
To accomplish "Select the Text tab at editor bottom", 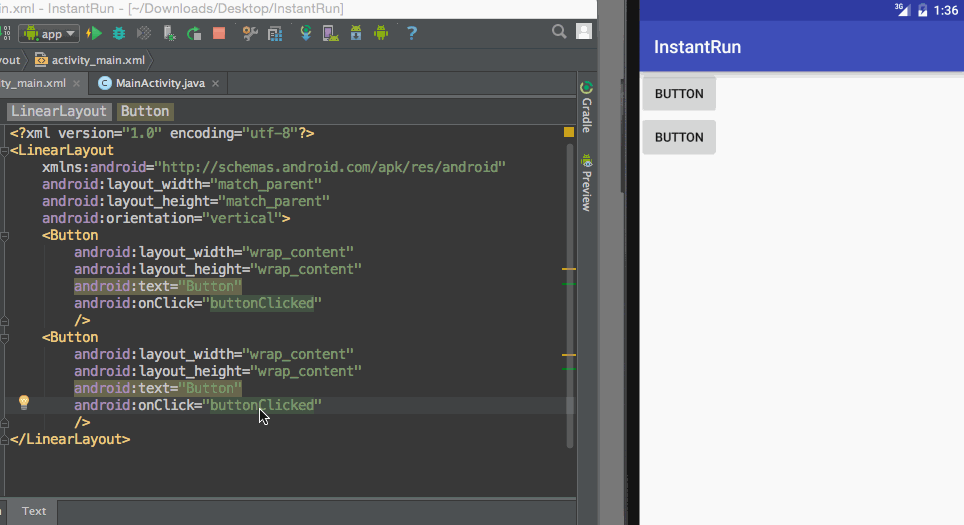I will (34, 511).
